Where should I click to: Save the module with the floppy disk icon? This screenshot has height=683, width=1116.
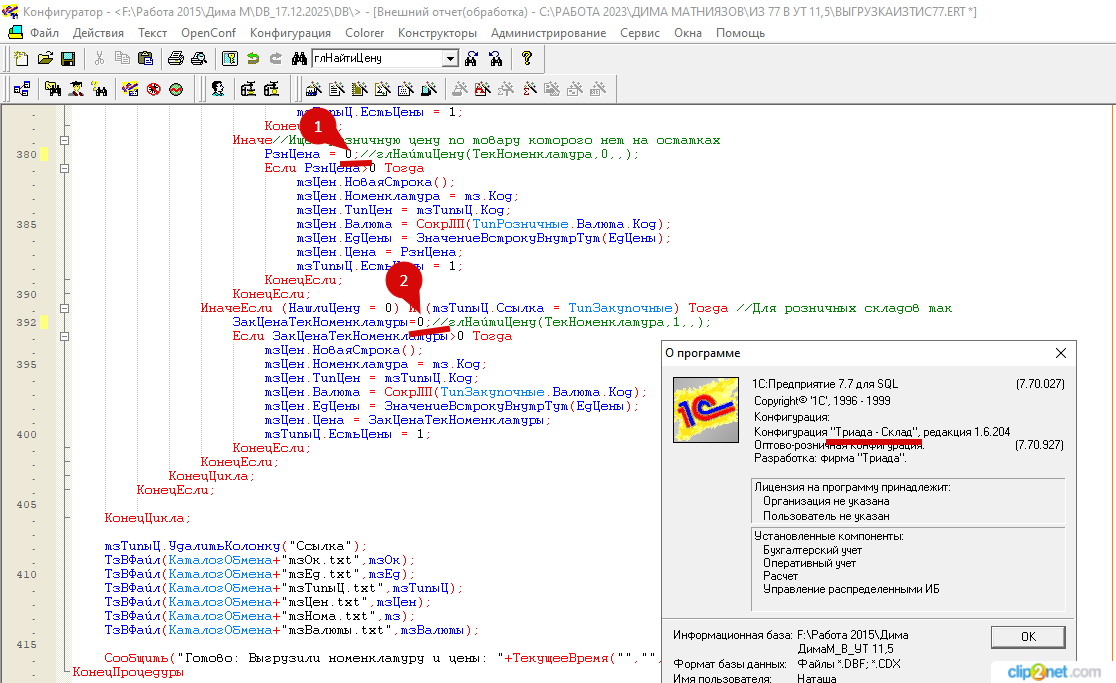68,59
